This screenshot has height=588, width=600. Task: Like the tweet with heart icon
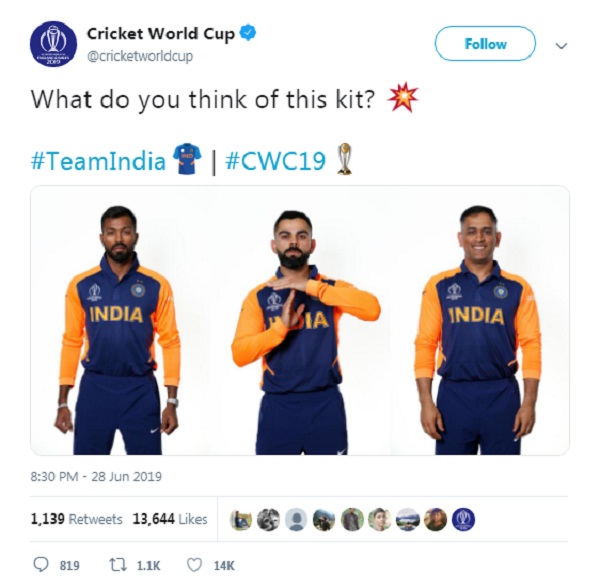(x=194, y=565)
